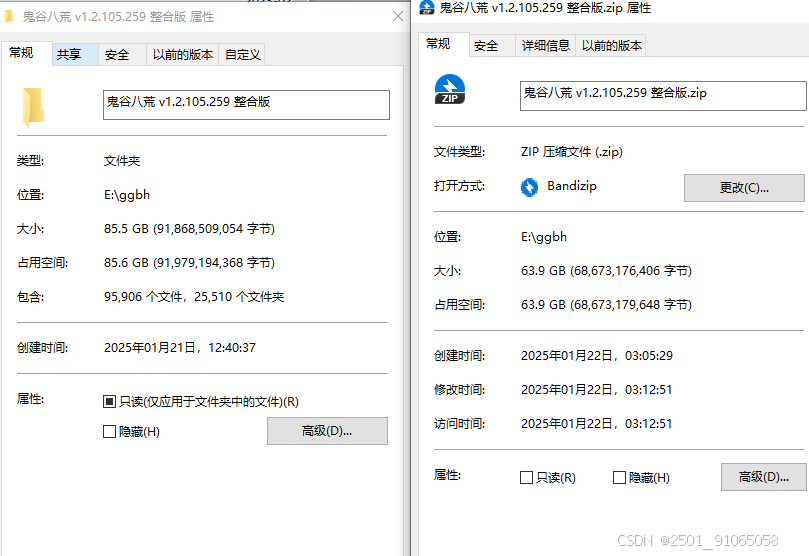
Task: Open 安全 tab in zip properties
Action: point(492,46)
